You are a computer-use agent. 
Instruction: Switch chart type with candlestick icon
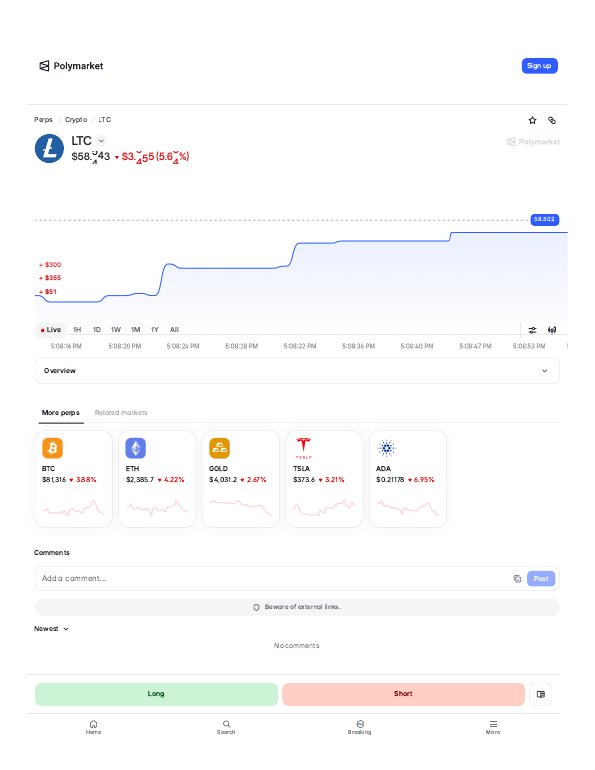click(552, 330)
